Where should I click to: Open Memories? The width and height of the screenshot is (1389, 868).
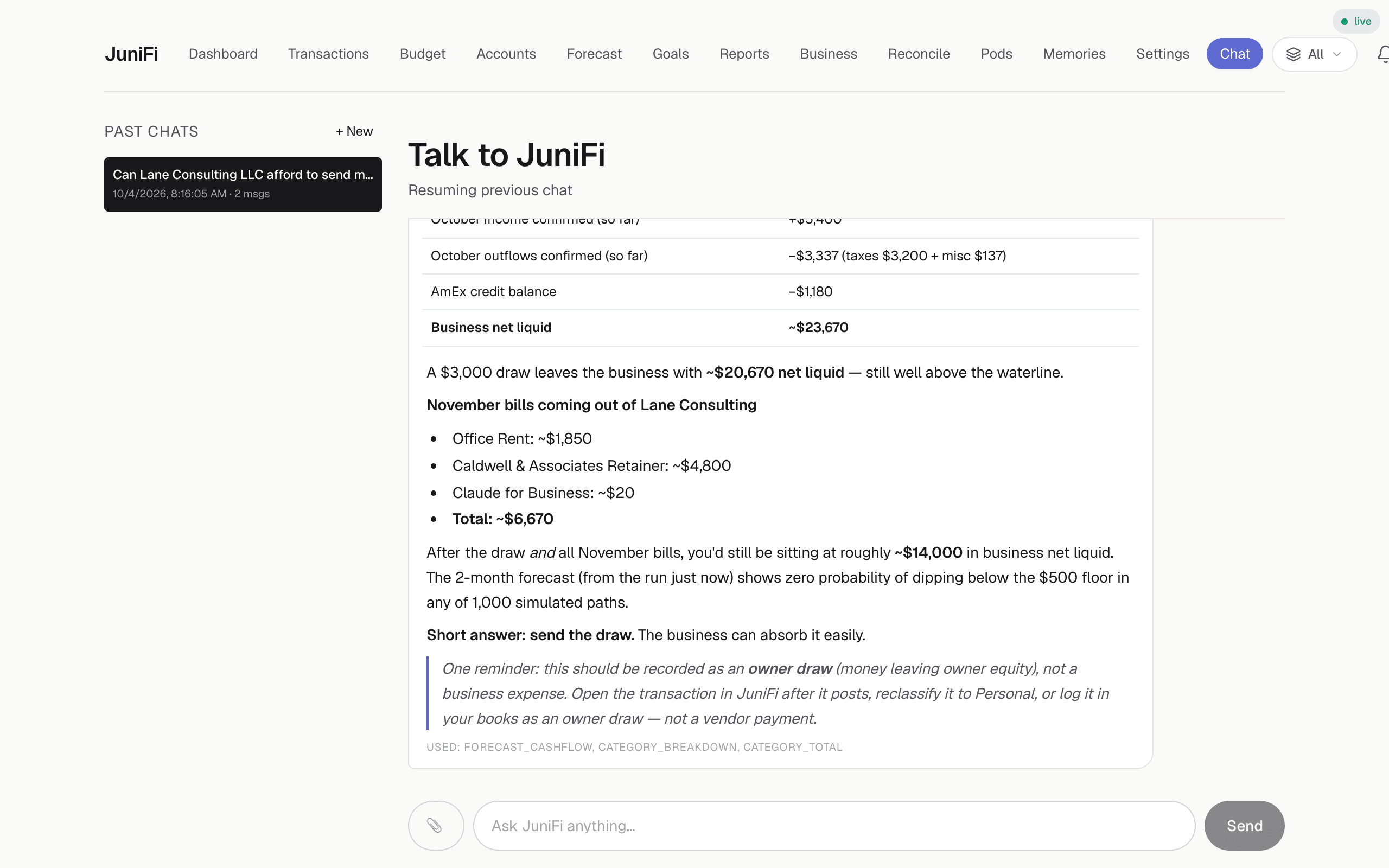click(x=1074, y=54)
